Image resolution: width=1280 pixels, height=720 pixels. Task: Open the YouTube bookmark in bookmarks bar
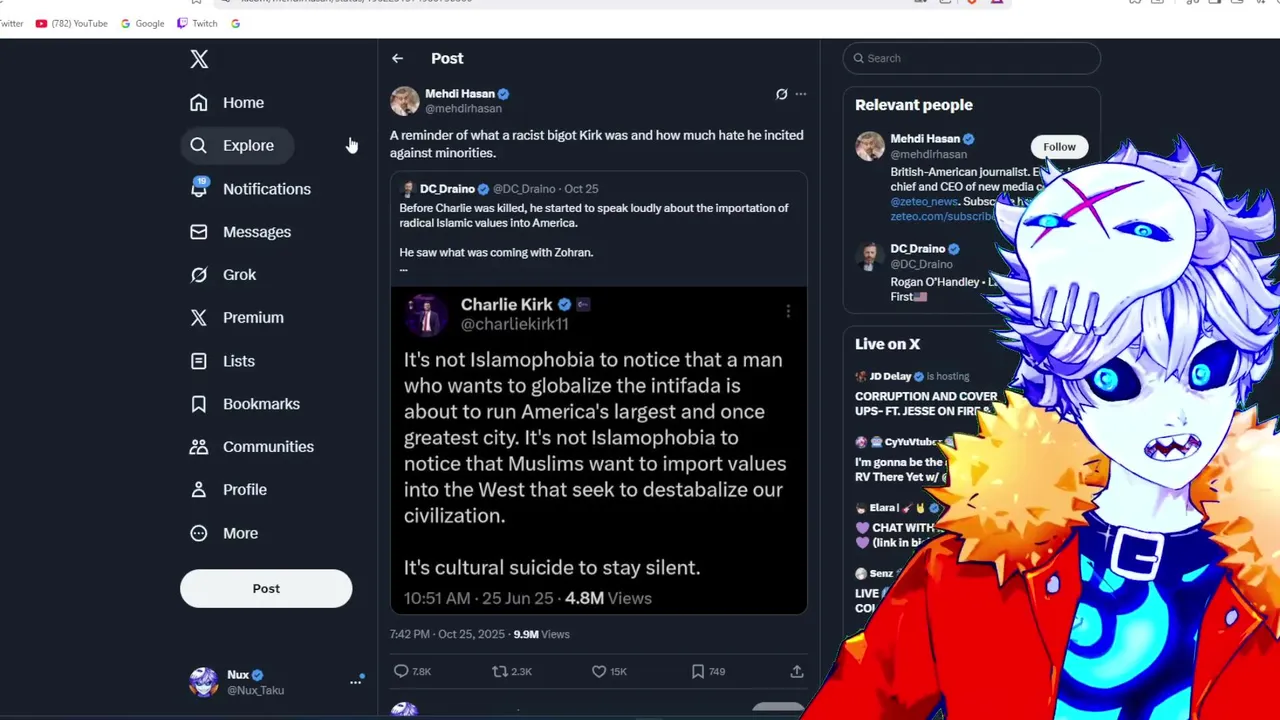[x=71, y=23]
